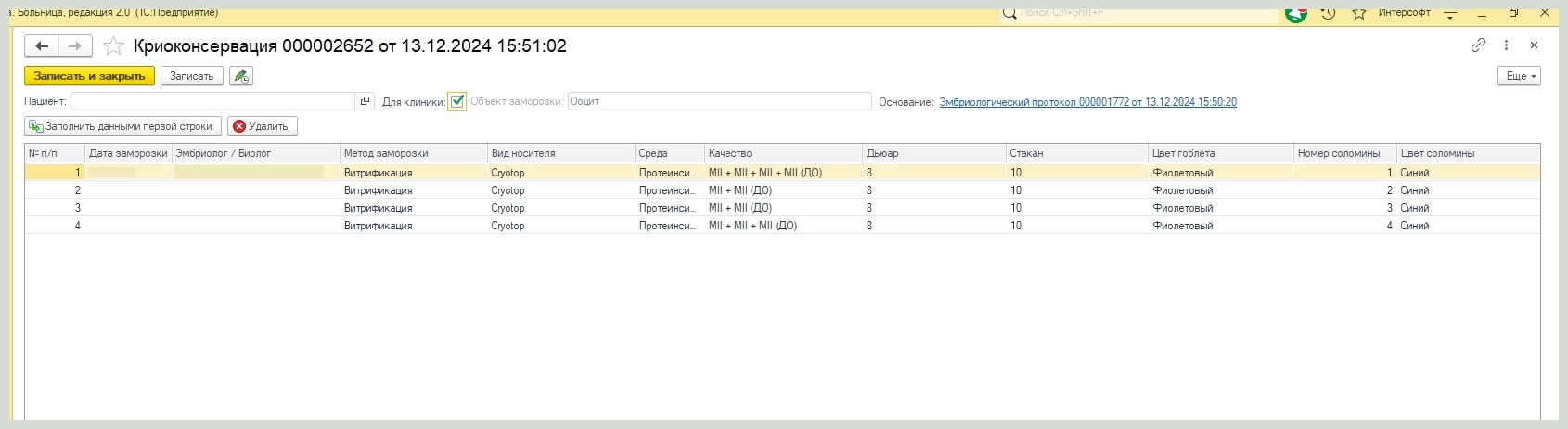The image size is (1568, 429).
Task: Sort by the Вид носителя column header
Action: tap(561, 153)
